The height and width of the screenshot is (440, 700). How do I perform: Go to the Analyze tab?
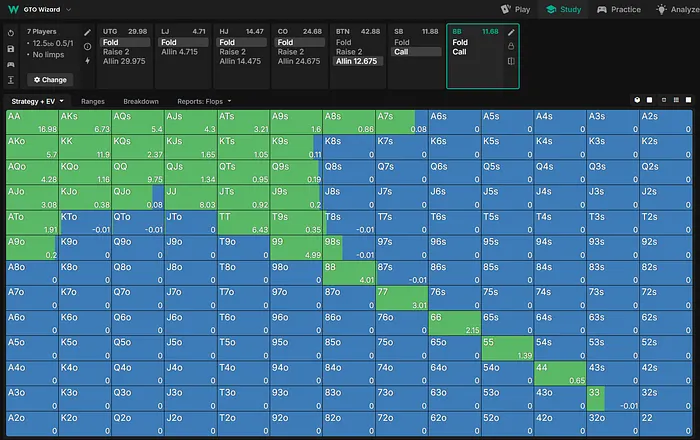(x=678, y=9)
